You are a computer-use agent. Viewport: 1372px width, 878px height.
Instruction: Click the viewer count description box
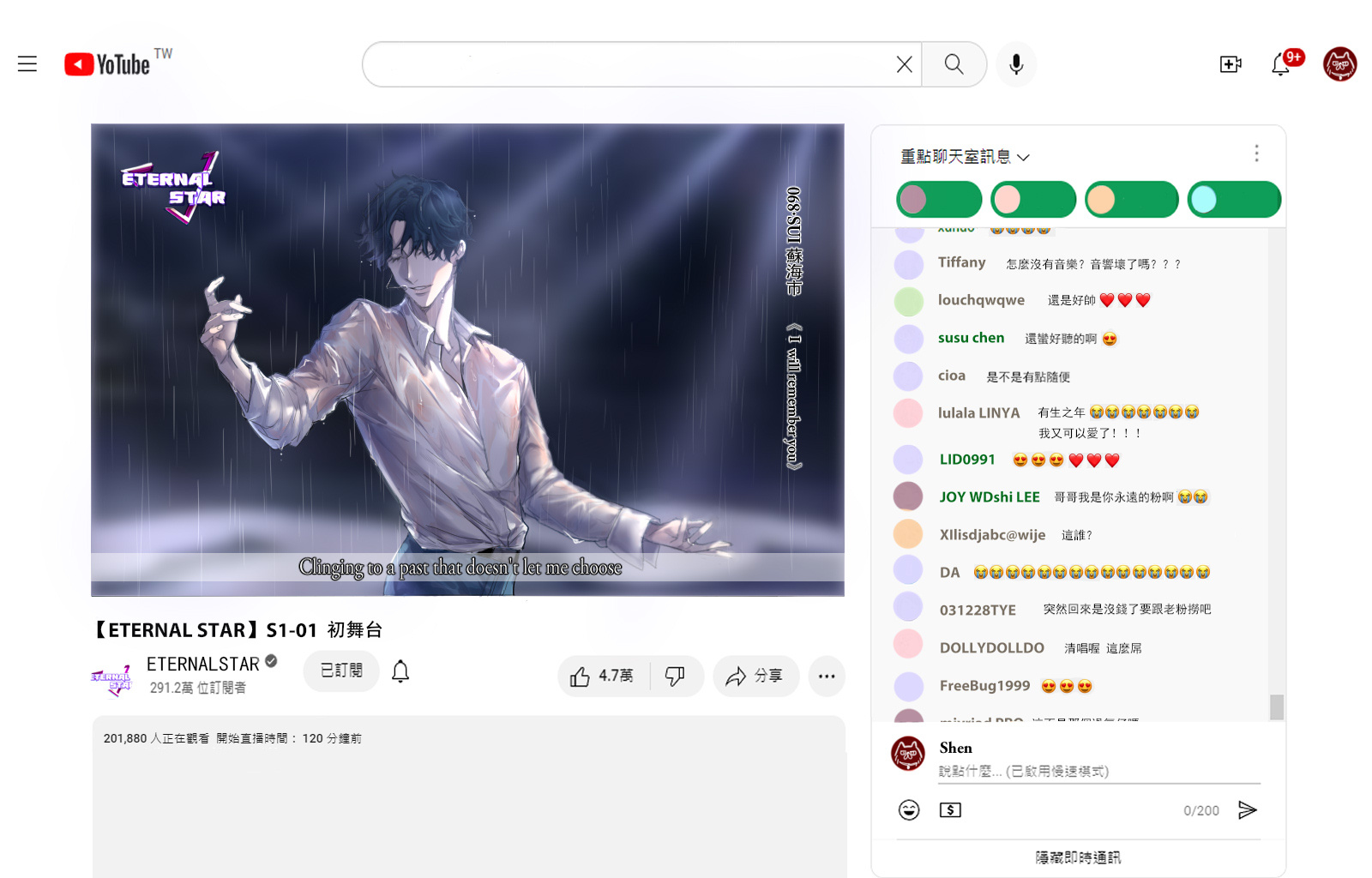coord(469,797)
